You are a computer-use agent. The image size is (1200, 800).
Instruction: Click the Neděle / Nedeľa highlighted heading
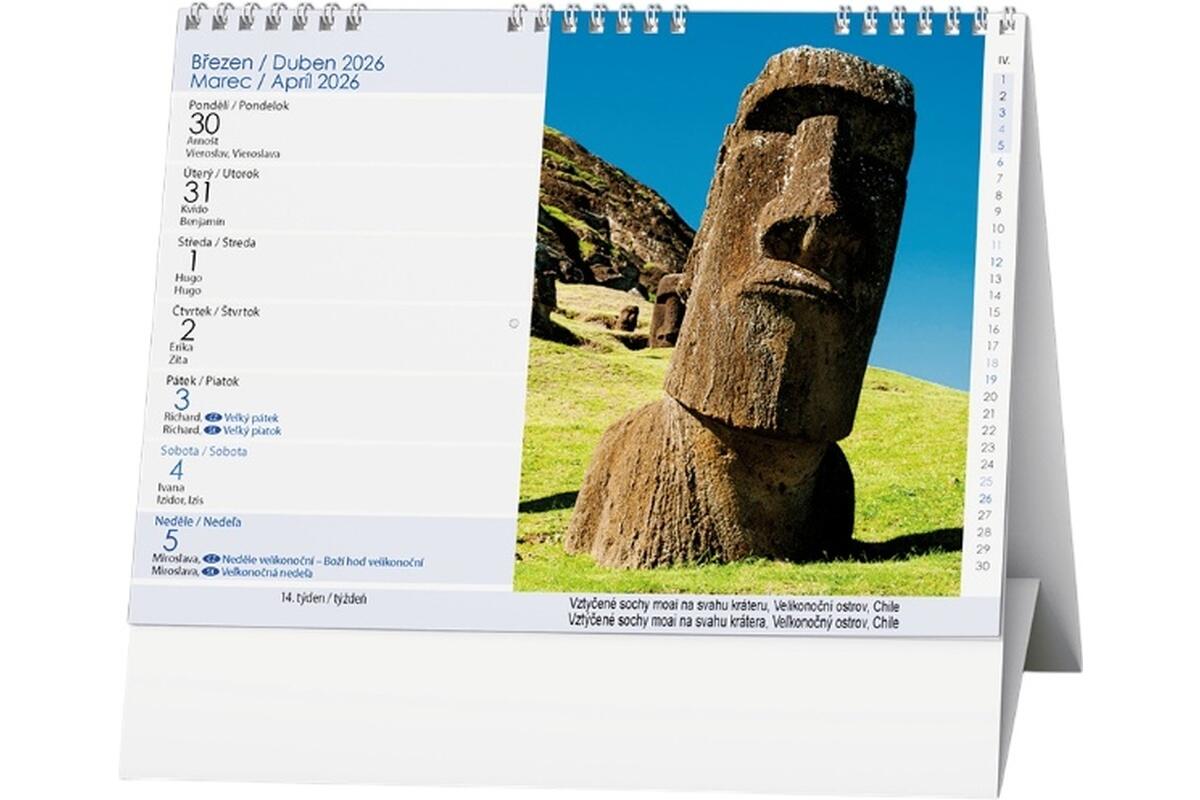(197, 522)
